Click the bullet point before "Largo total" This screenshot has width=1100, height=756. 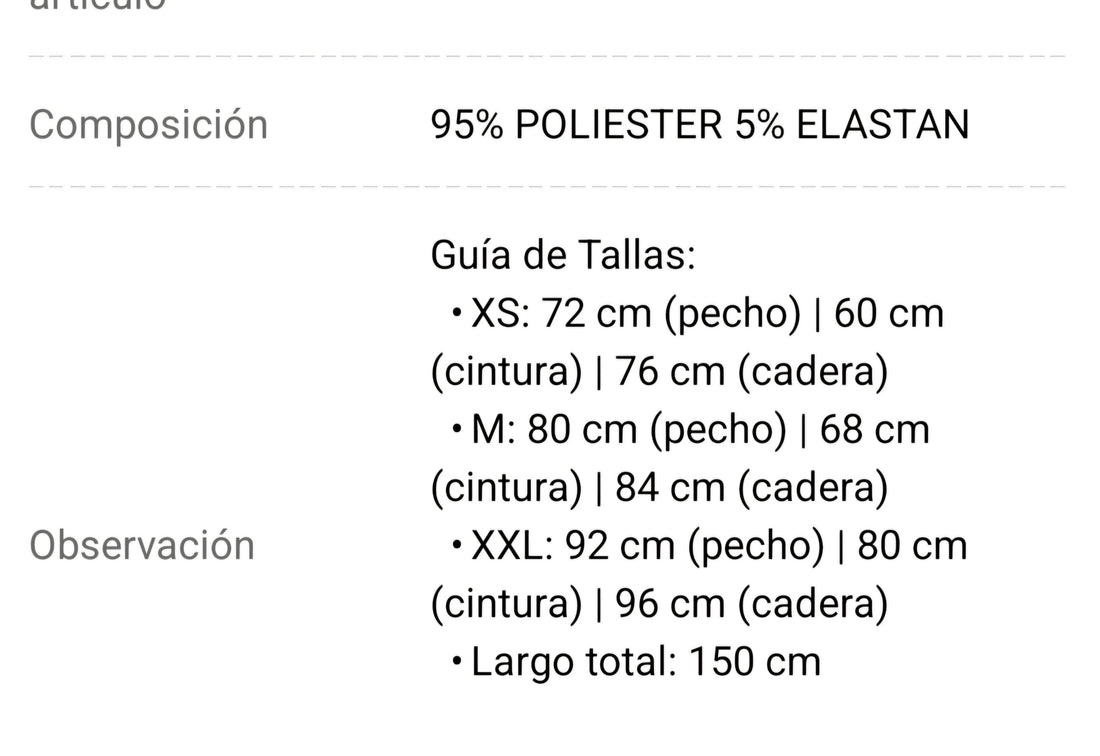pos(457,663)
